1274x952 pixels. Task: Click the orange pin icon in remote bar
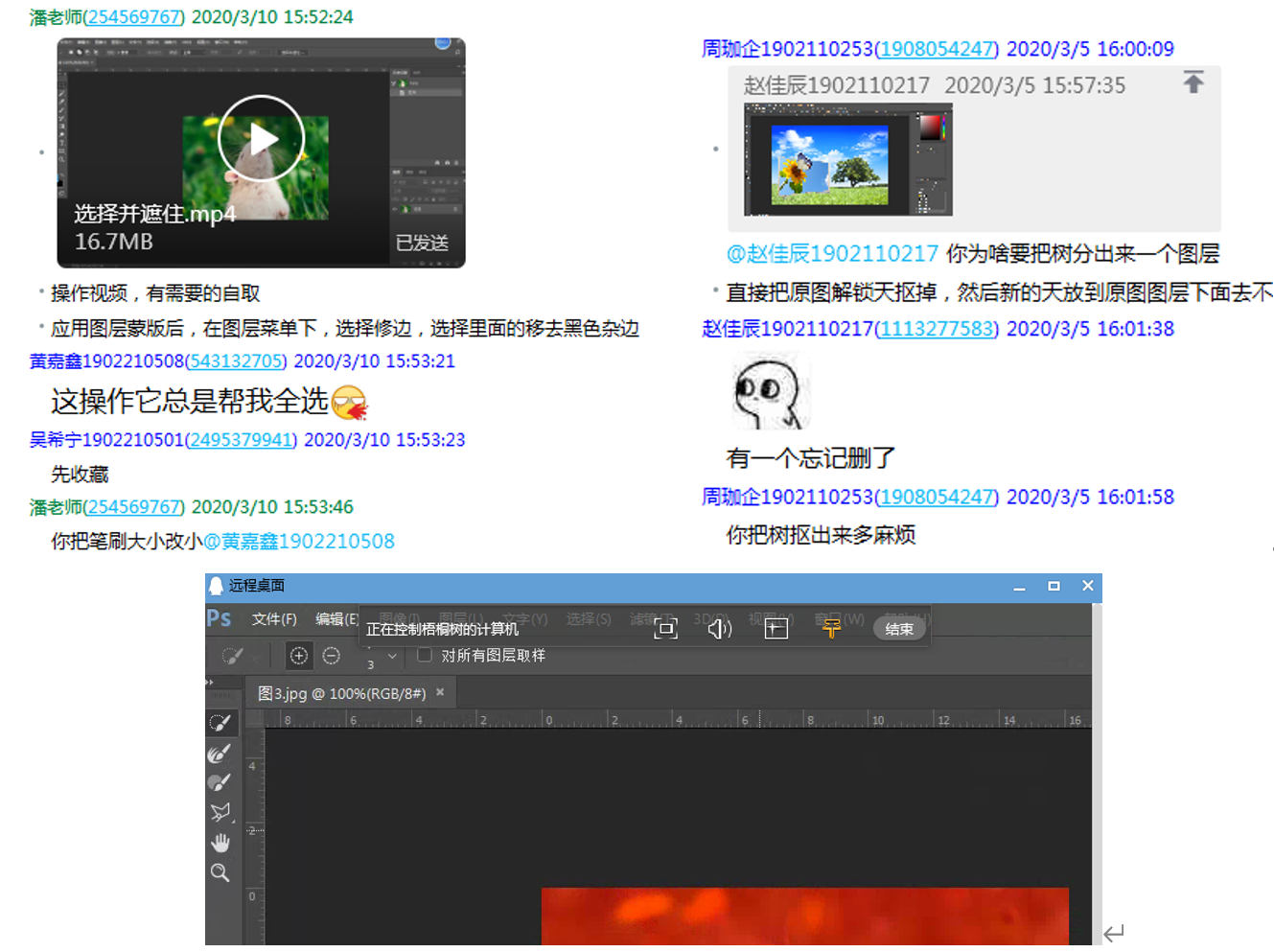coord(831,629)
